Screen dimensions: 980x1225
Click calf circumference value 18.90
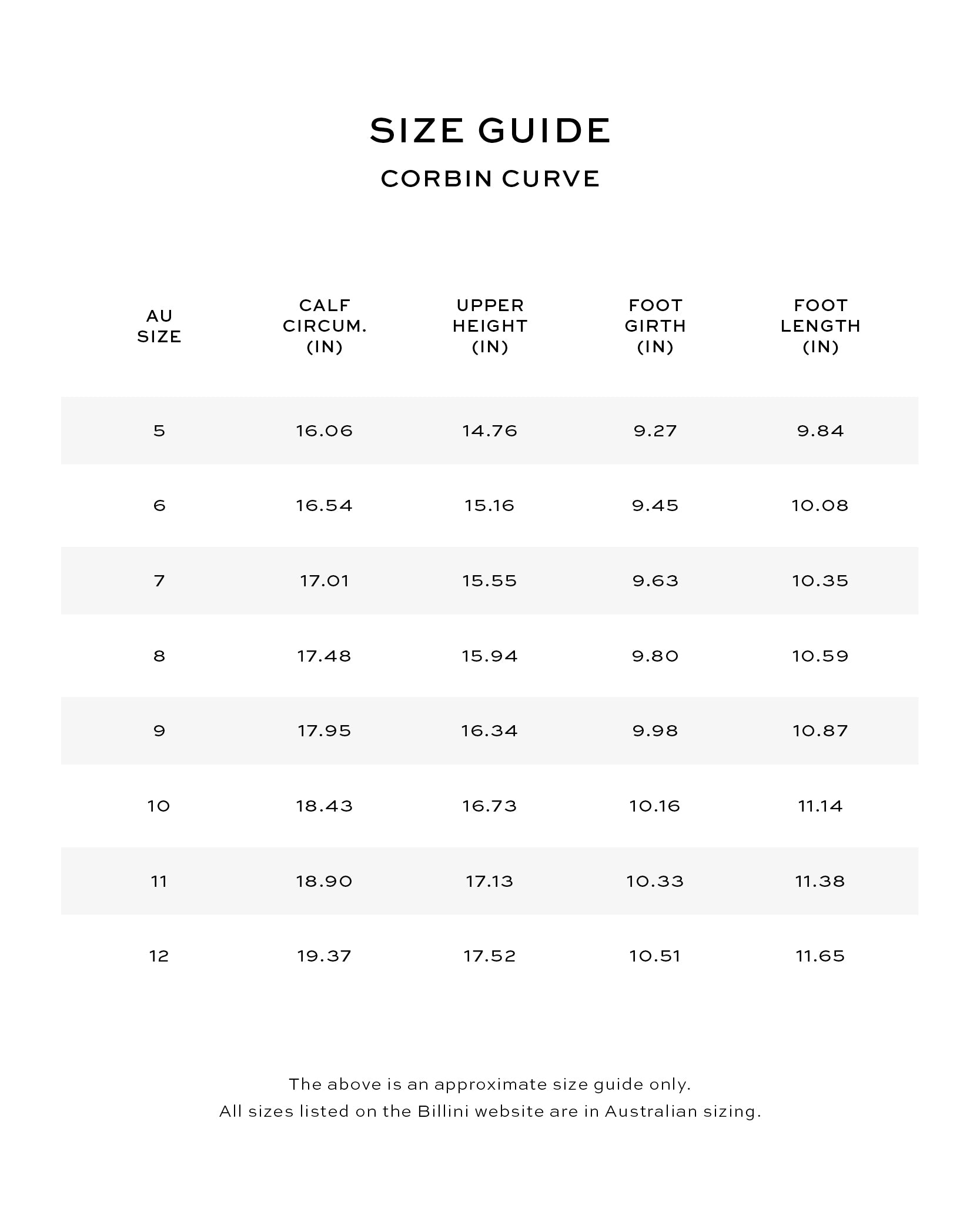[x=325, y=882]
